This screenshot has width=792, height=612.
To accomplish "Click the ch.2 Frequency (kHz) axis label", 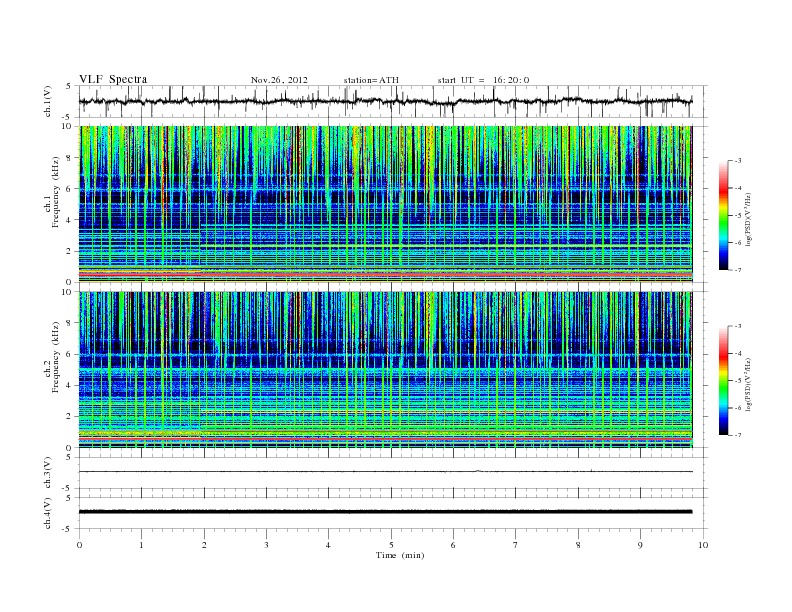I will tap(52, 357).
